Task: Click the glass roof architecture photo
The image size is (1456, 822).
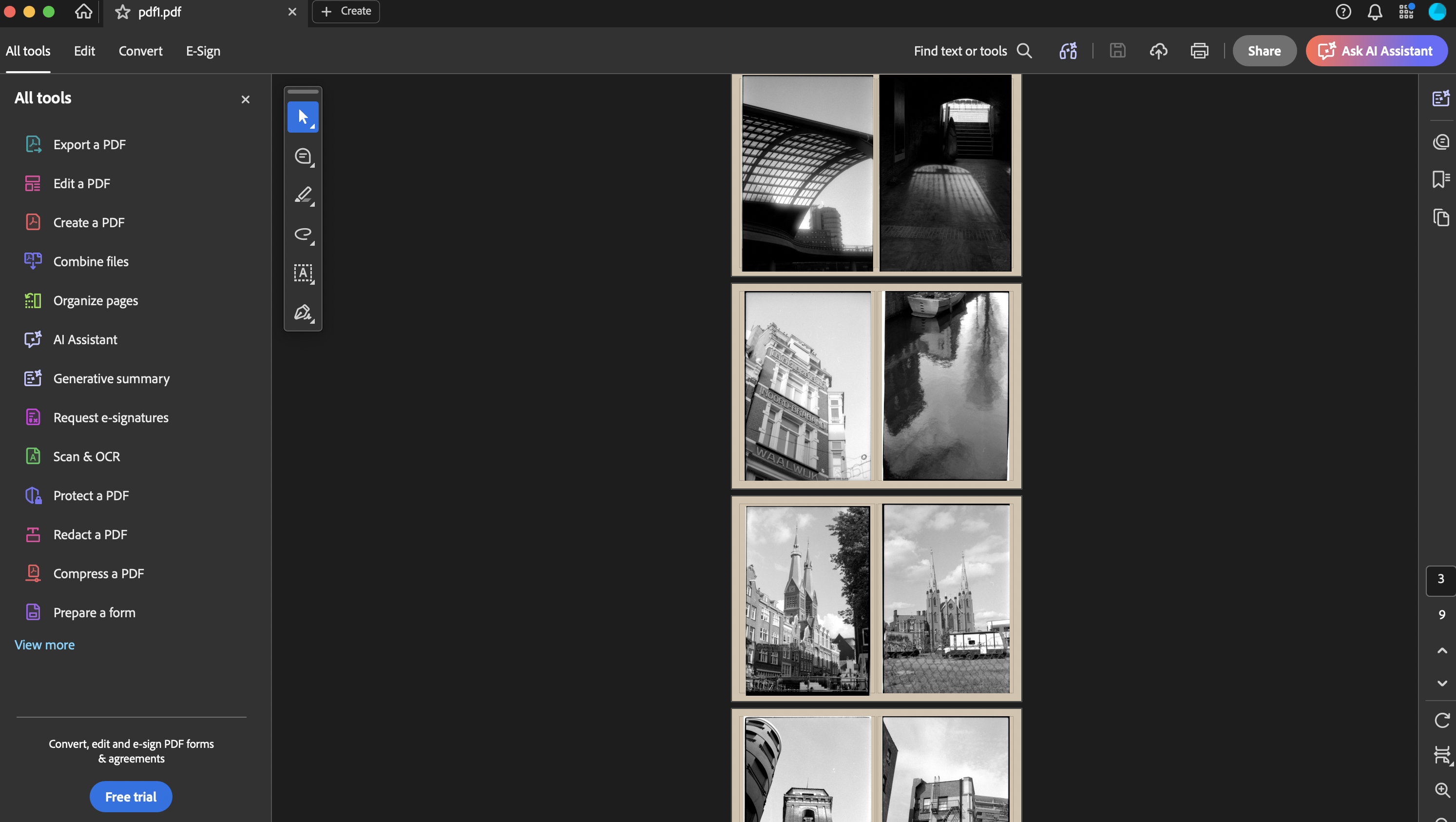Action: click(807, 173)
